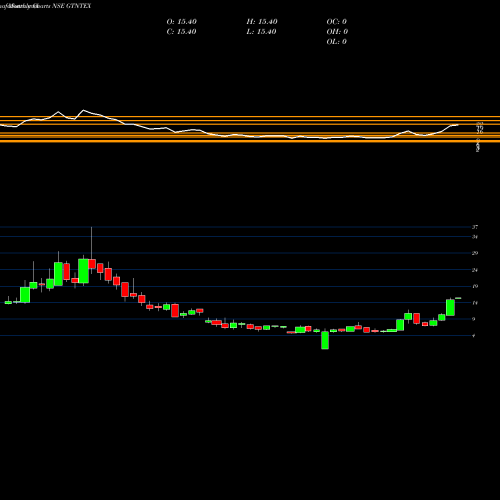Image resolution: width=500 pixels, height=500 pixels.
Task: Click the 4 price axis label
Action: pos(474,336)
